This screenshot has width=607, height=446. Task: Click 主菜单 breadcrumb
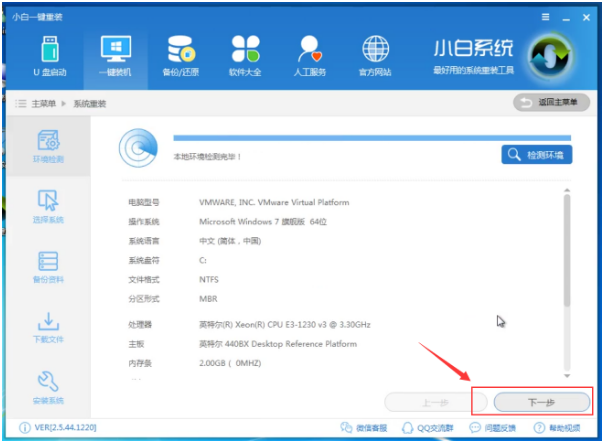point(44,104)
